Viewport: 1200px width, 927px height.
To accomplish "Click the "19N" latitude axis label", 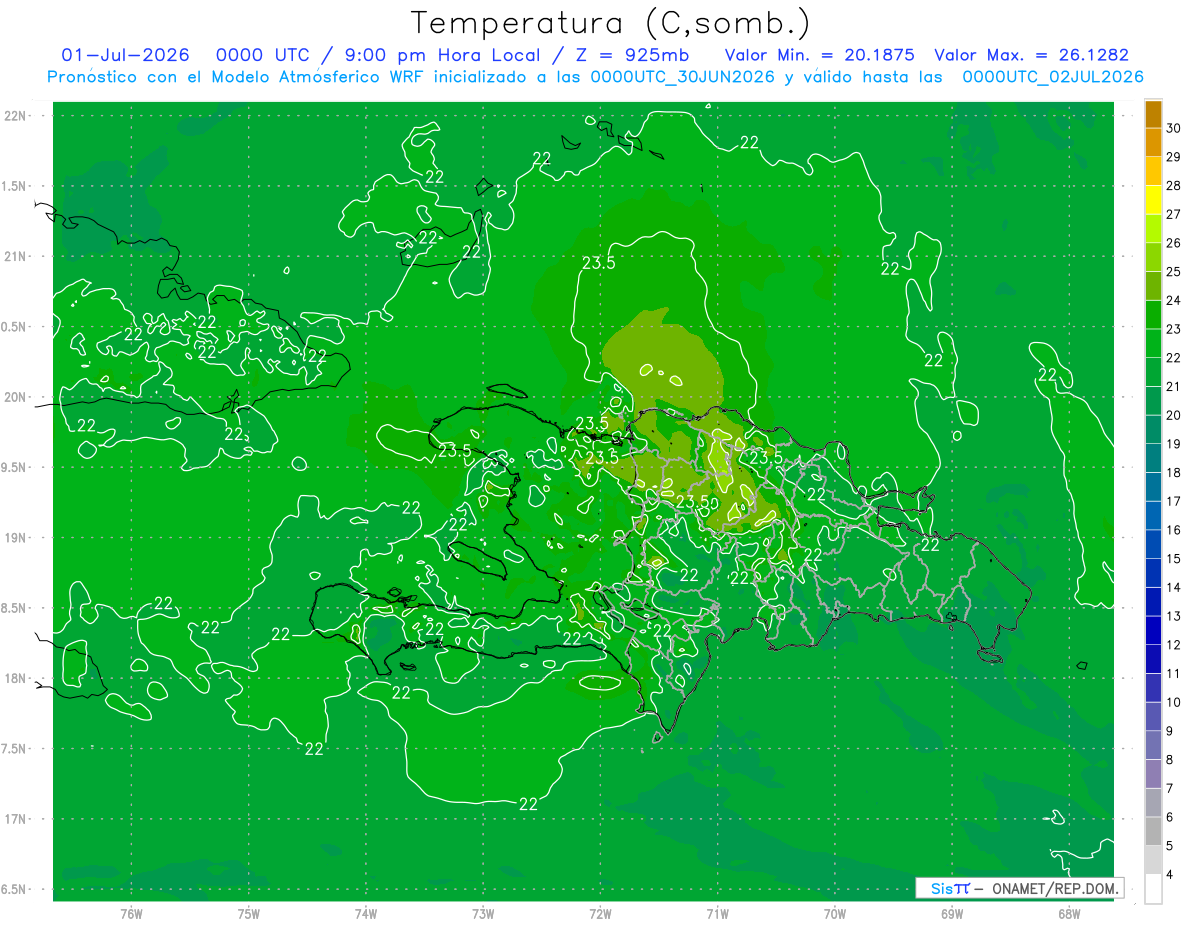I will click(x=17, y=538).
